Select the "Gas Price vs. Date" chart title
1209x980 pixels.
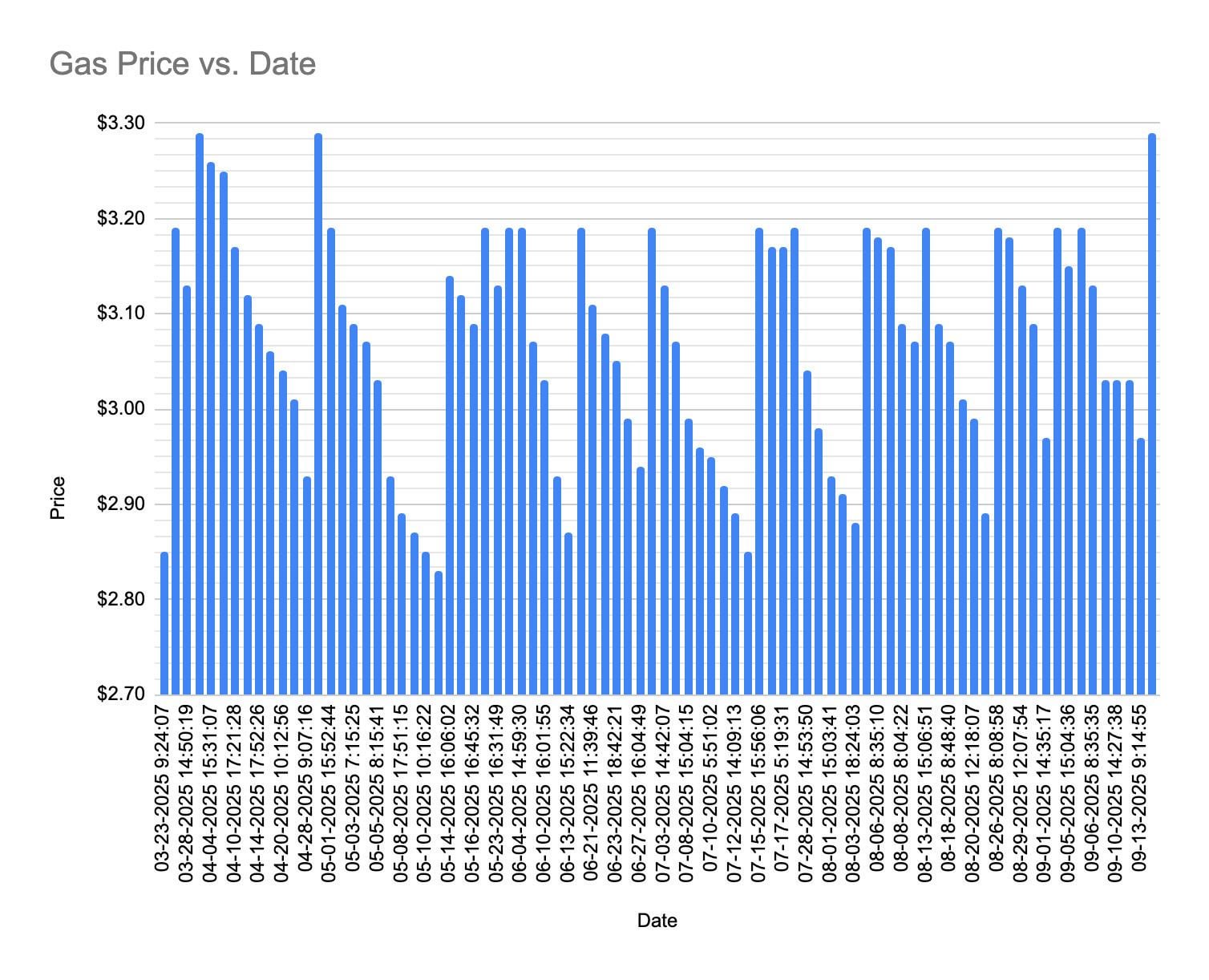coord(183,64)
